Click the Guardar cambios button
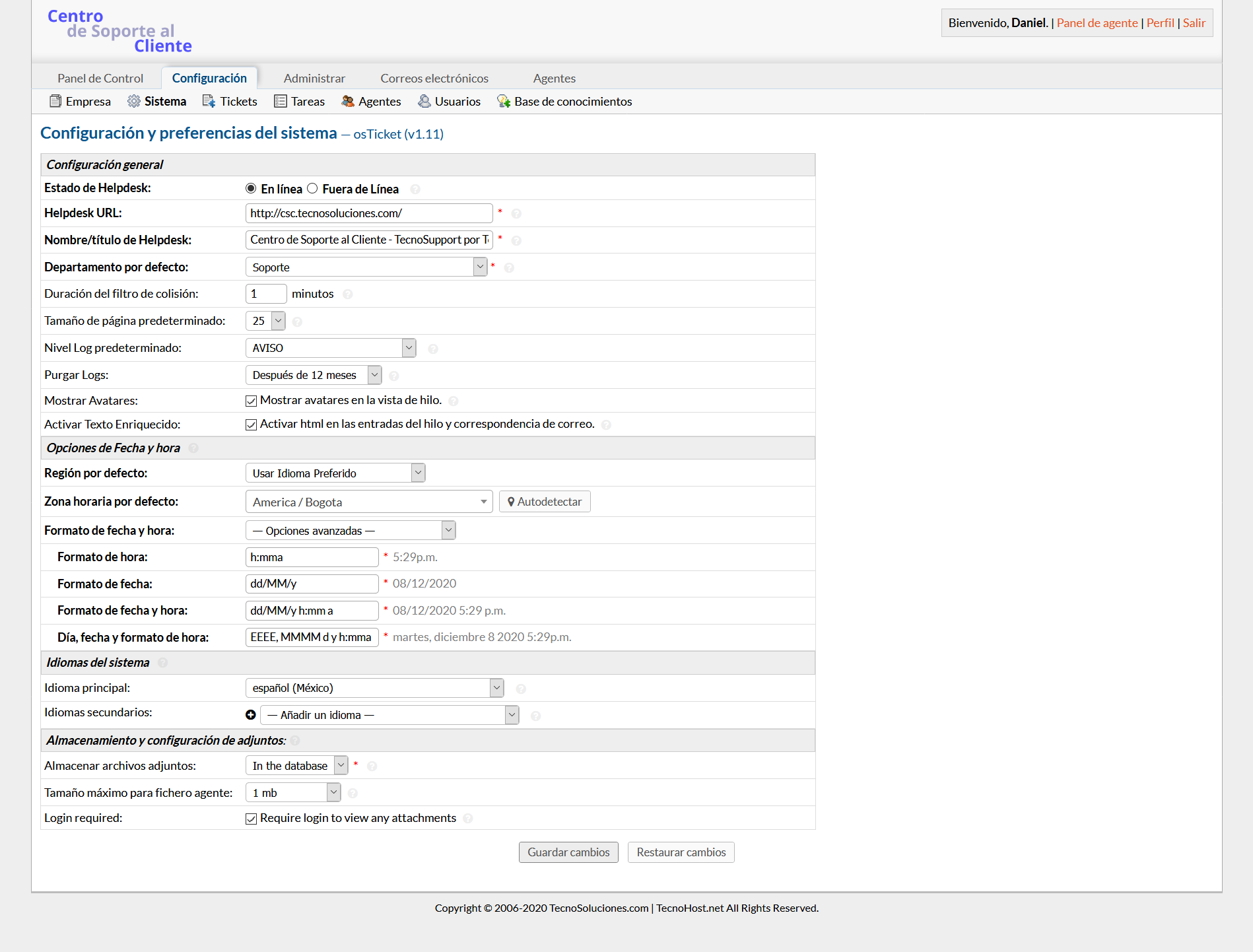The height and width of the screenshot is (952, 1253). click(x=568, y=852)
